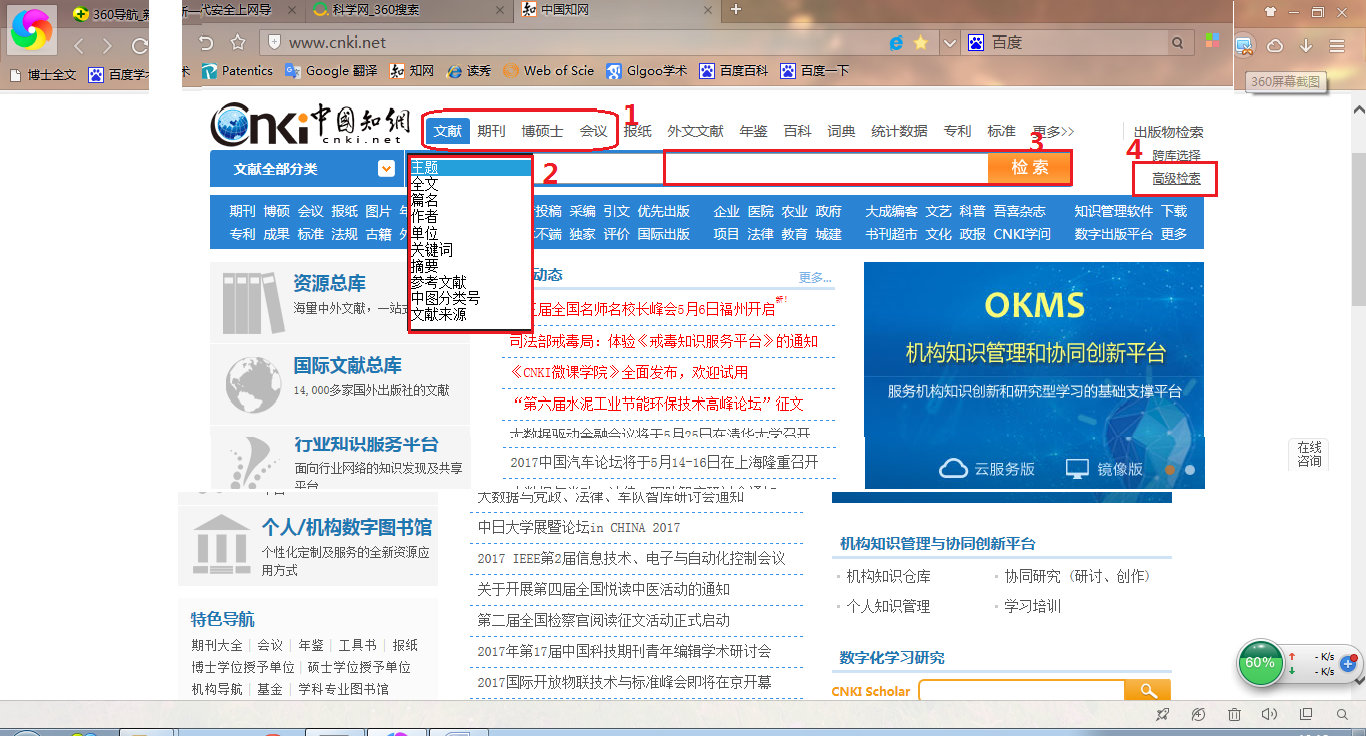Click the speaker mute icon in status bar
Viewport: 1366px width, 736px height.
coord(1269,714)
